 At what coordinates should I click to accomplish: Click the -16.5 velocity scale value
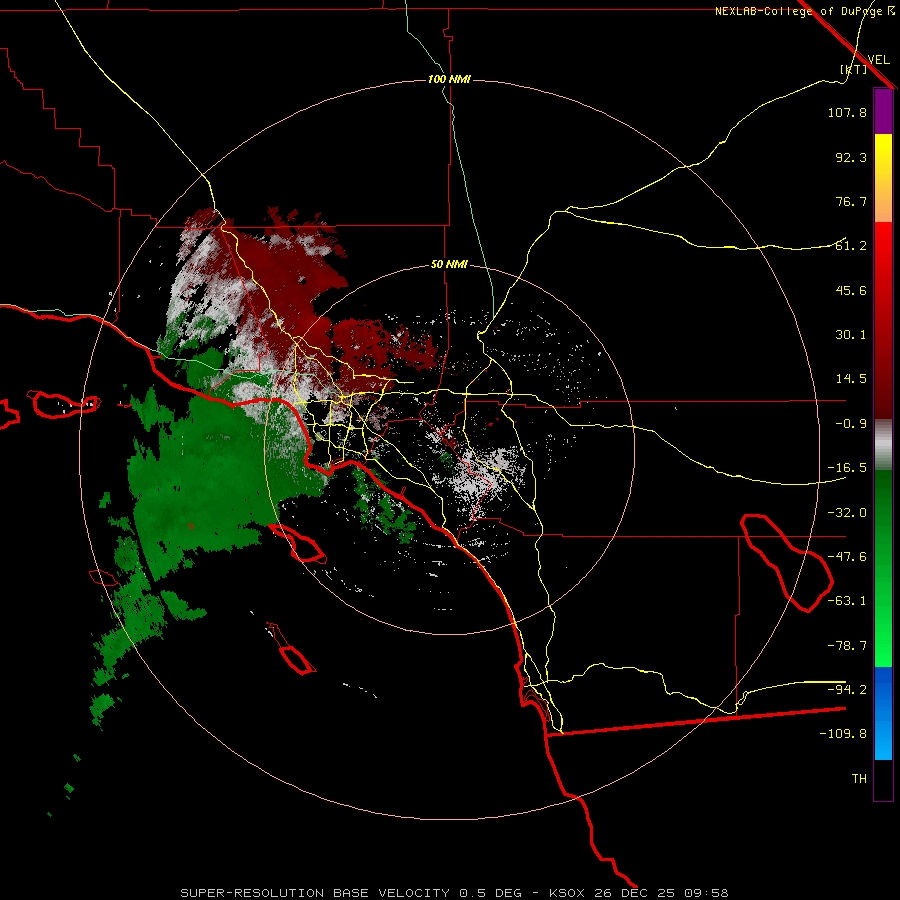tap(847, 468)
